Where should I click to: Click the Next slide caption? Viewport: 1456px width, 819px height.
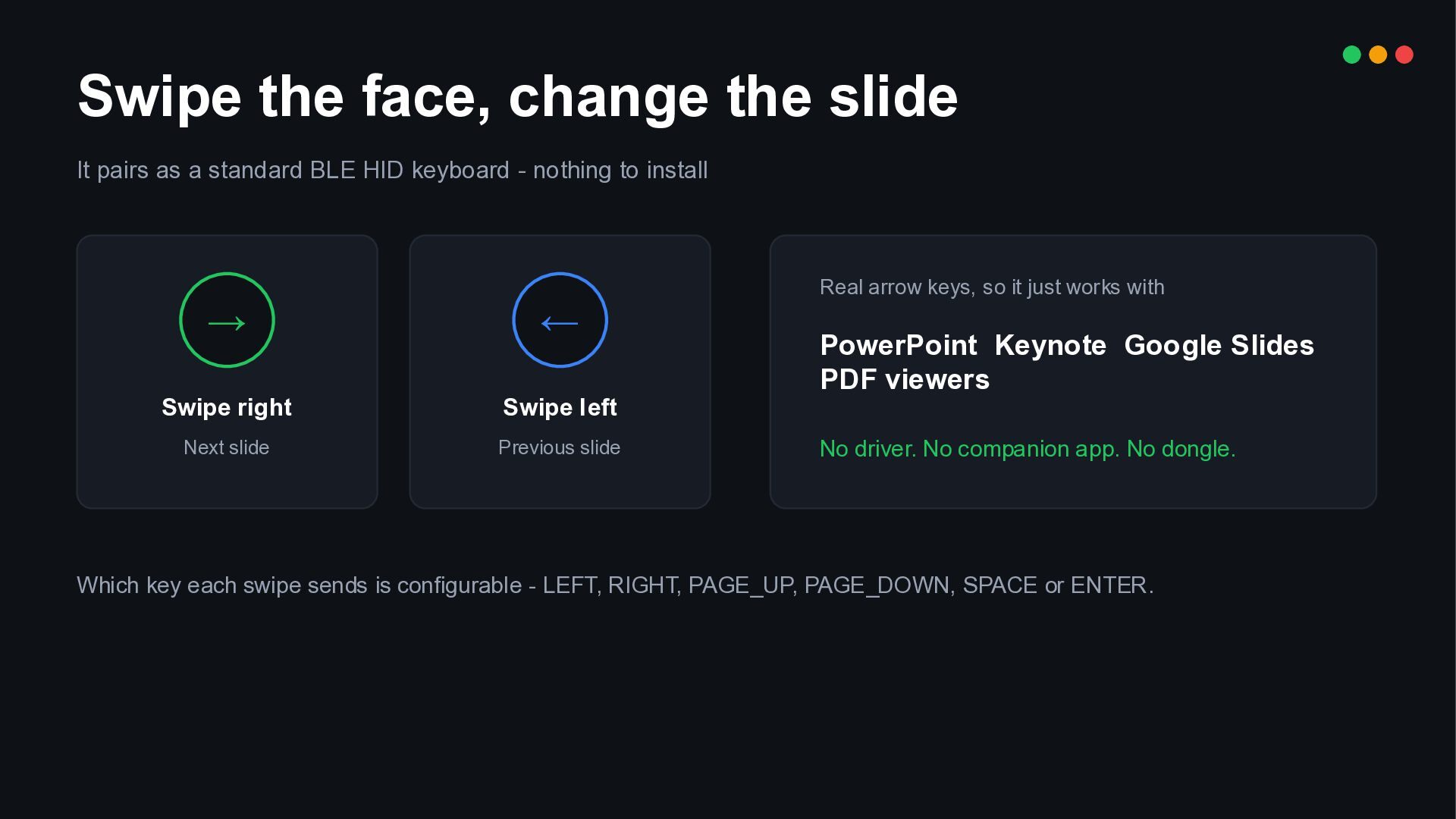227,447
